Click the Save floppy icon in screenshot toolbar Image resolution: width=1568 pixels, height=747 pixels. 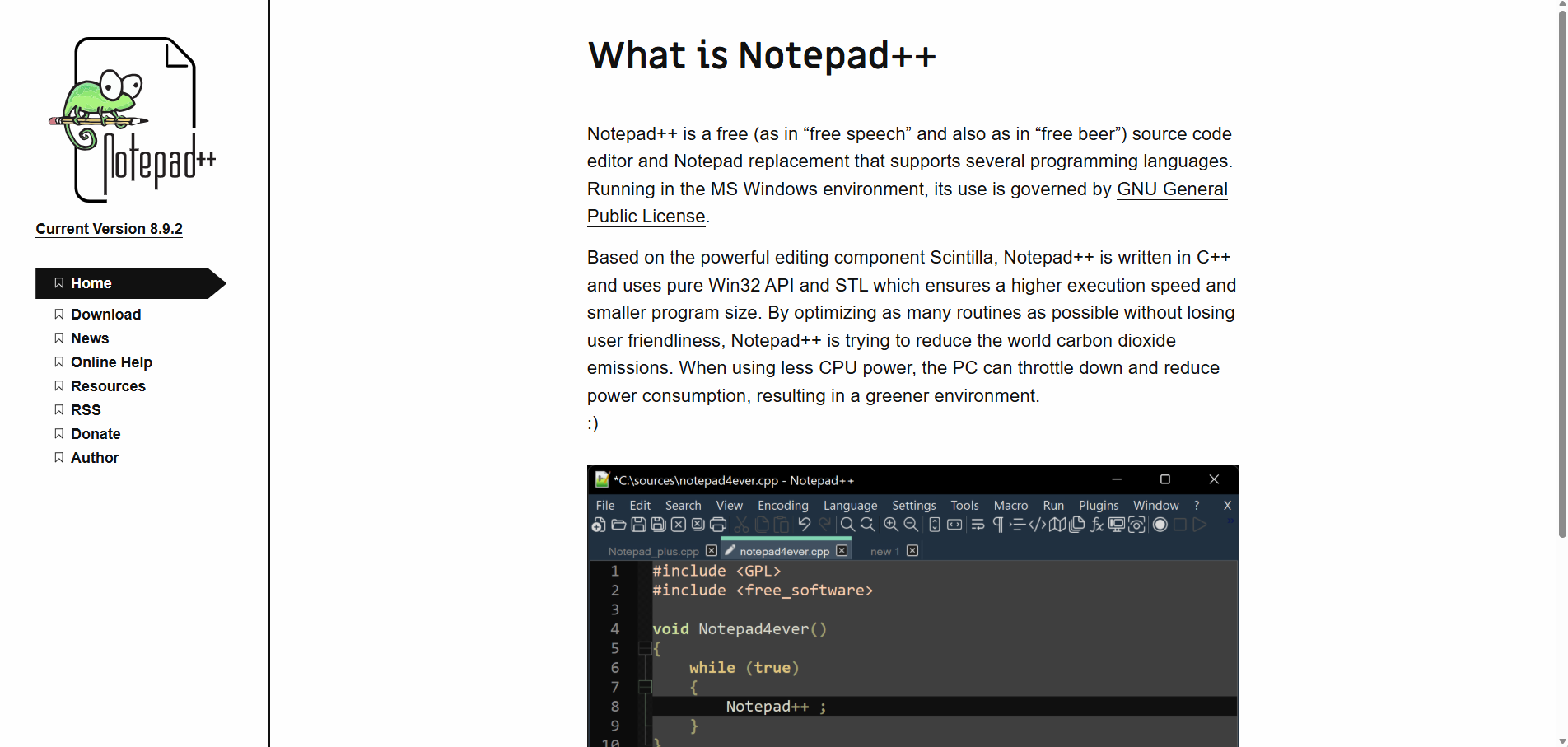point(638,525)
